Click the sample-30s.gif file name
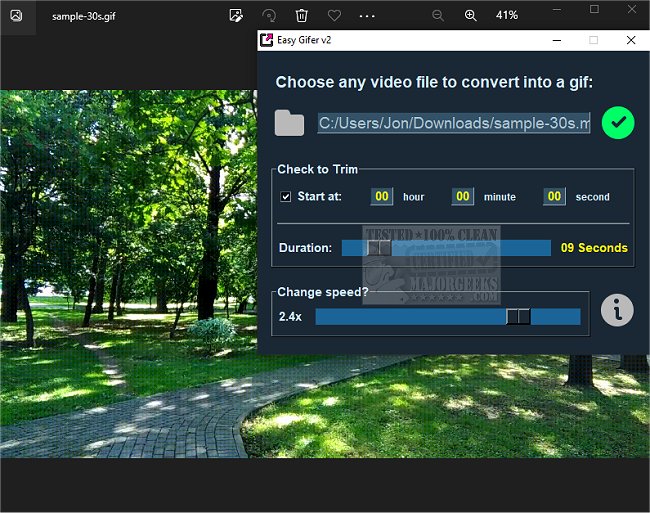650x513 pixels. tap(84, 16)
